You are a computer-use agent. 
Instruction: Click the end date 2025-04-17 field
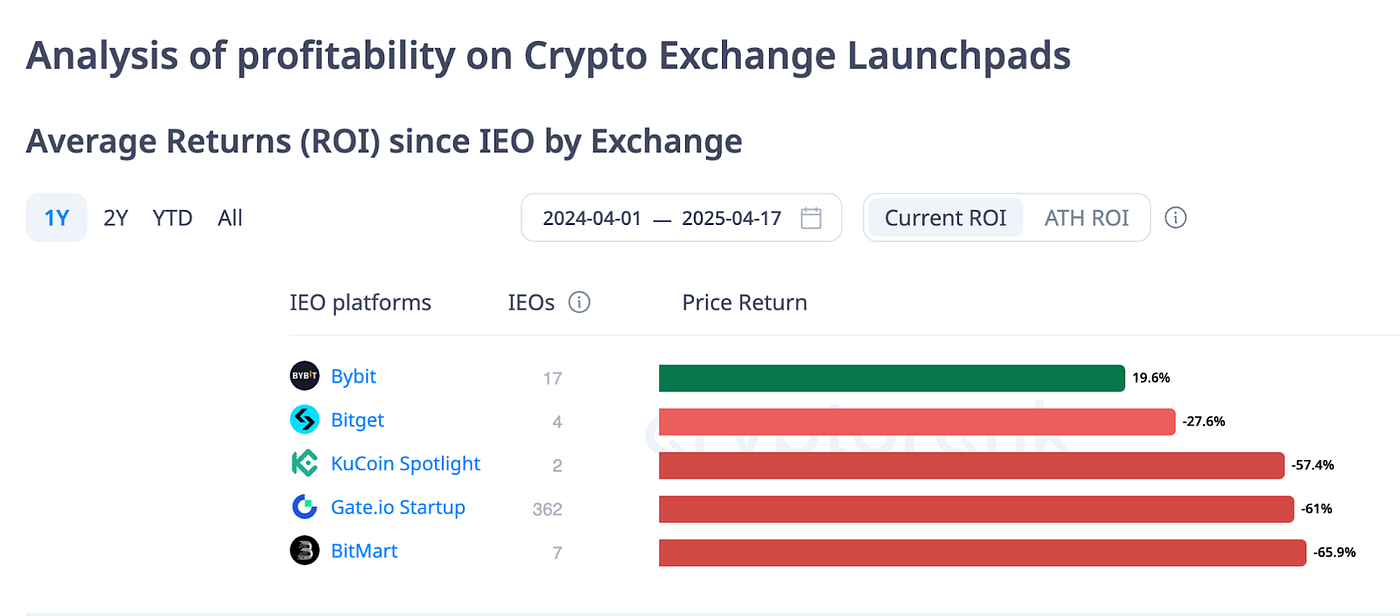pyautogui.click(x=731, y=218)
